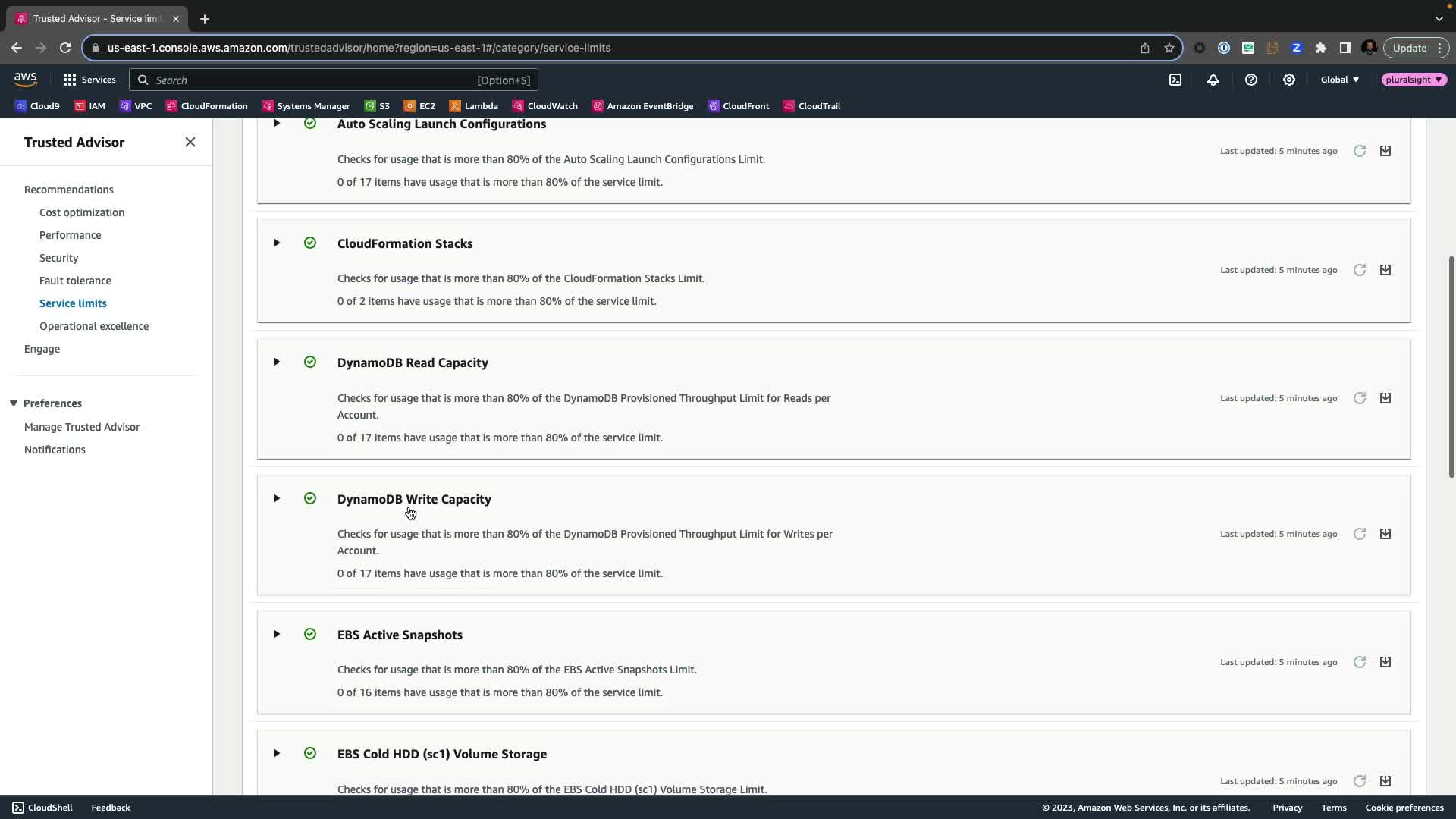Screen dimensions: 1456x819
Task: Open AWS CloudShell icon in top bar
Action: click(x=1175, y=80)
